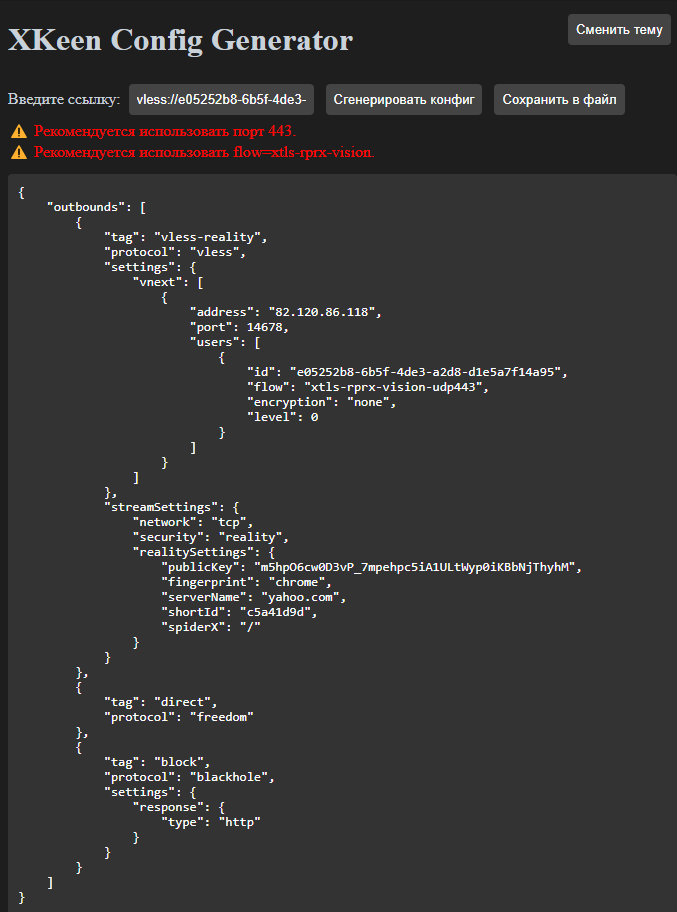The width and height of the screenshot is (677, 912).
Task: Click the address value 82.120.86.118
Action: [320, 312]
